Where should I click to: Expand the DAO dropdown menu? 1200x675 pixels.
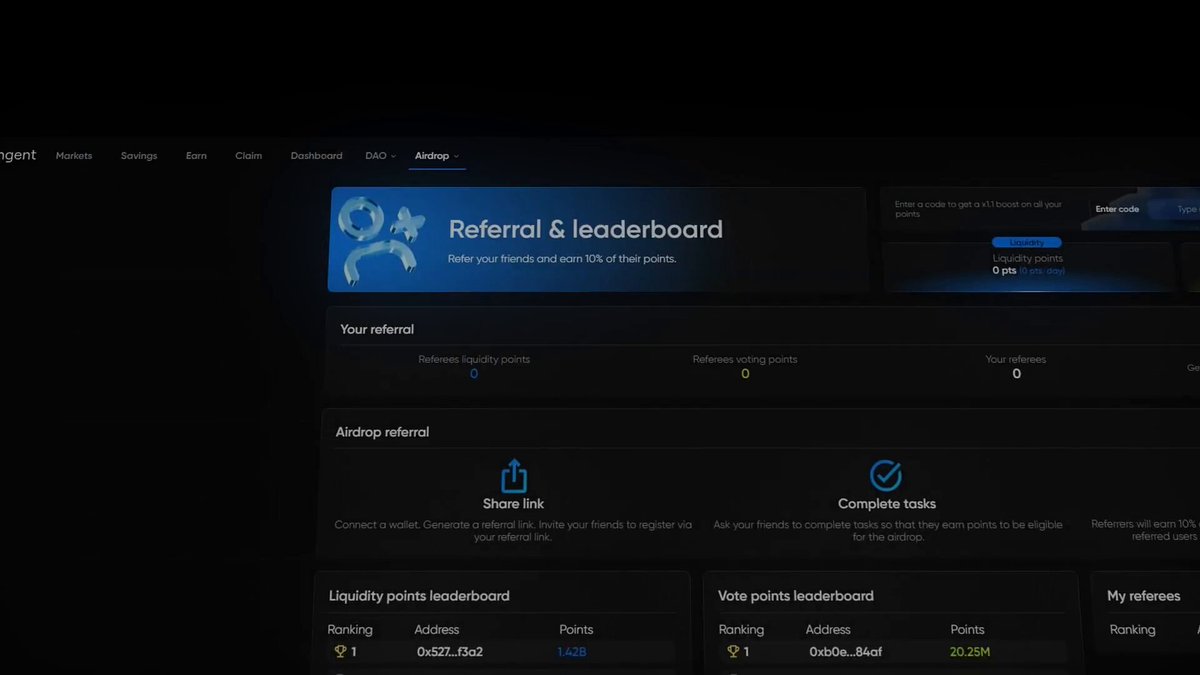click(x=381, y=156)
